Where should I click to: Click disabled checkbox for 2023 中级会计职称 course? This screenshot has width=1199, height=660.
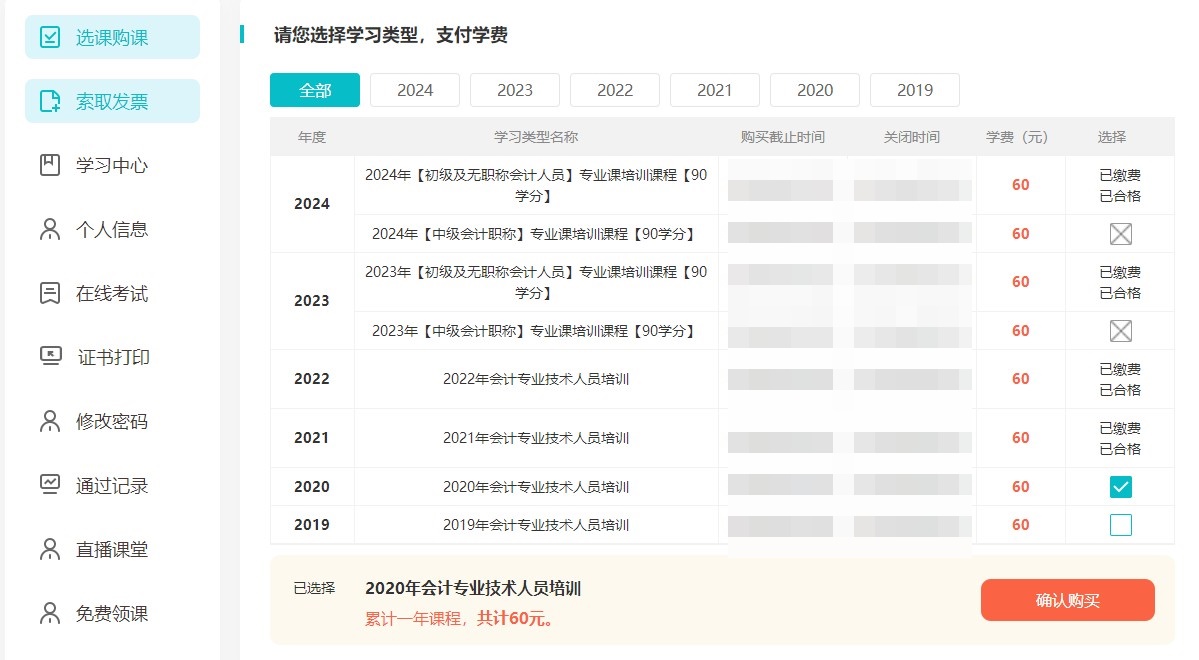(1120, 331)
